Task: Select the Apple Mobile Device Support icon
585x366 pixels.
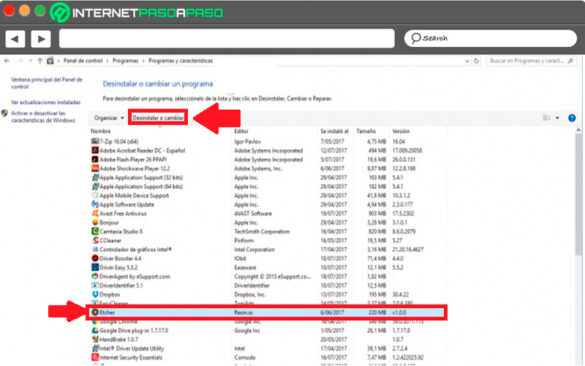Action: click(95, 195)
